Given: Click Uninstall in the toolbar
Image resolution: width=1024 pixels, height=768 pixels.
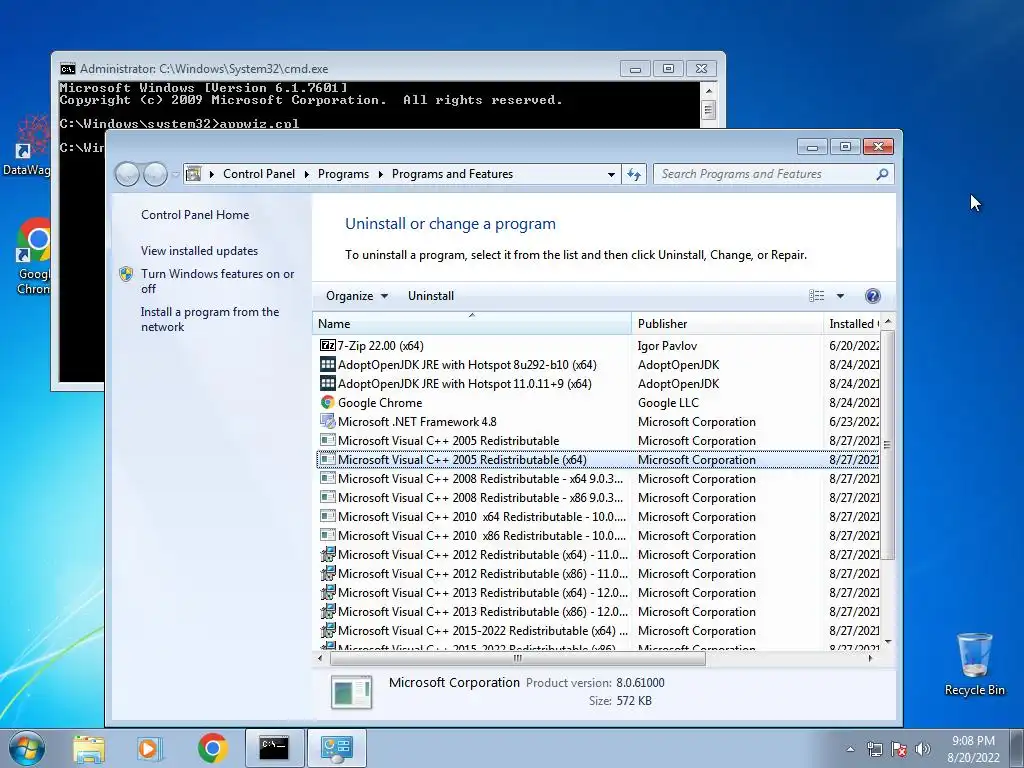Looking at the screenshot, I should 431,296.
